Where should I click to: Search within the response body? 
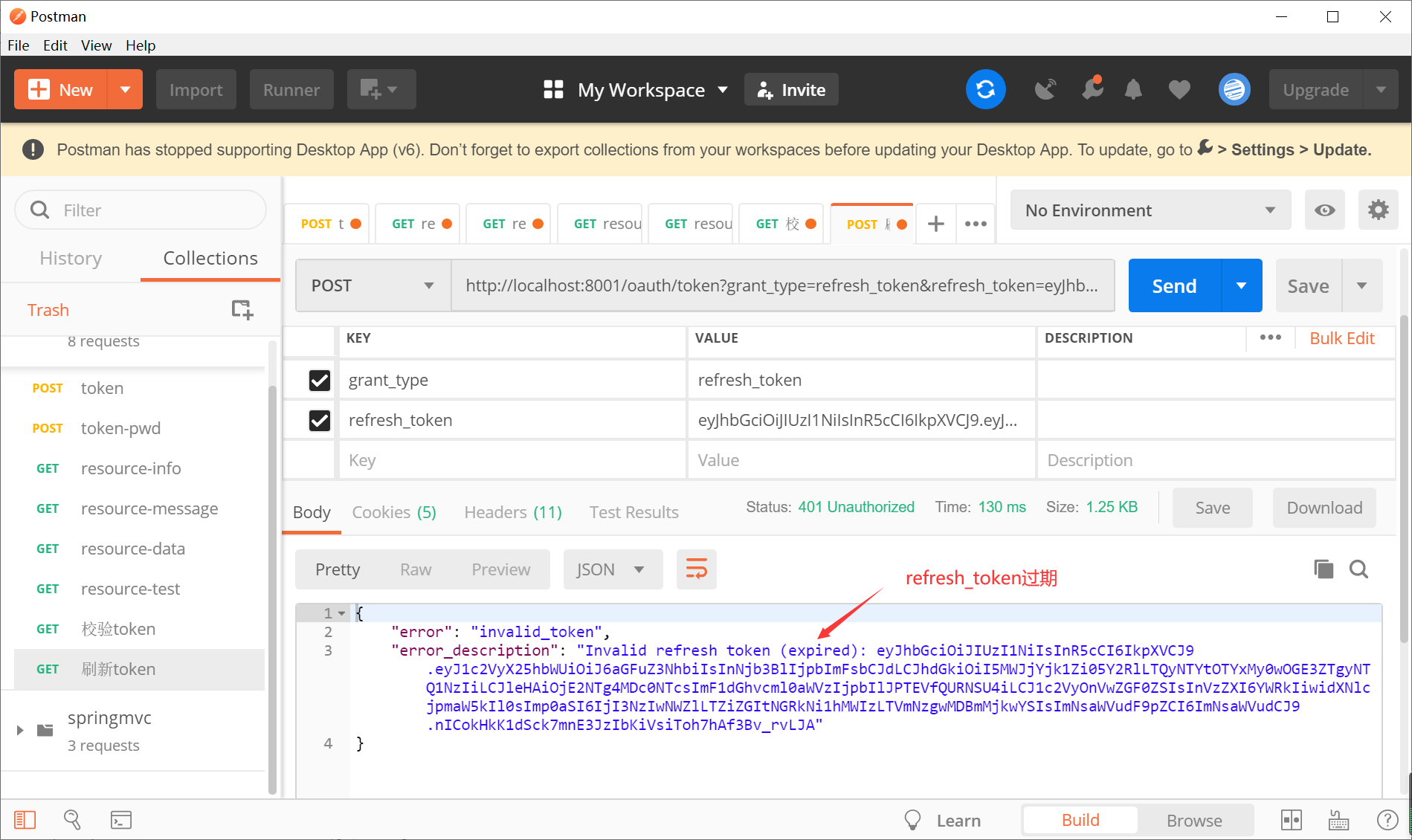click(x=1359, y=569)
